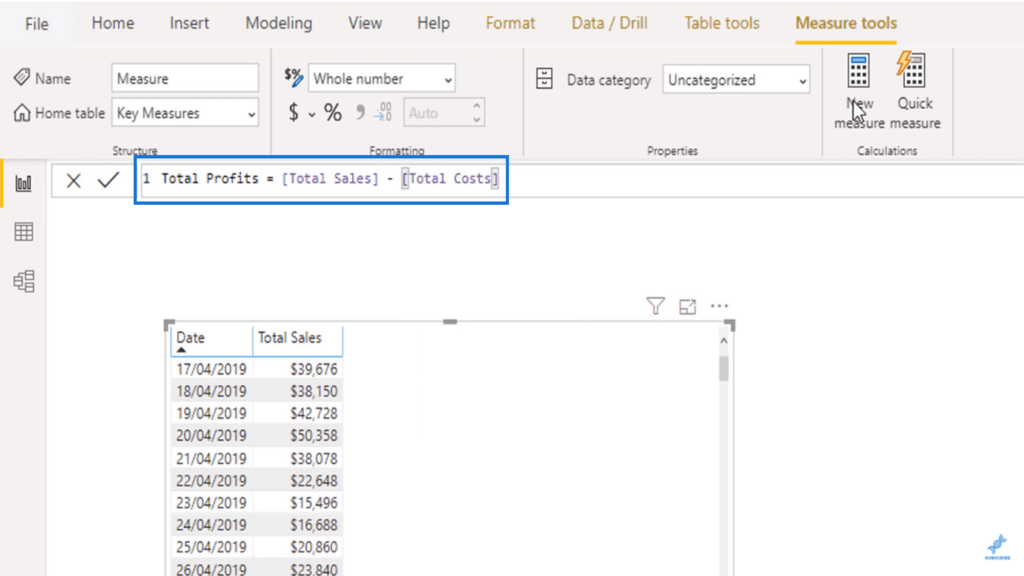Apply currency format with dollar sign
This screenshot has height=576, width=1024.
pos(294,112)
